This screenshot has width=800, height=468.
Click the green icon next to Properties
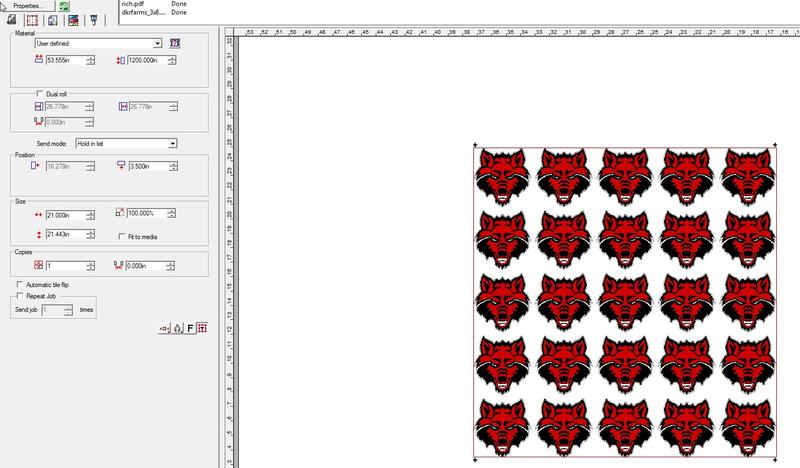(x=64, y=6)
